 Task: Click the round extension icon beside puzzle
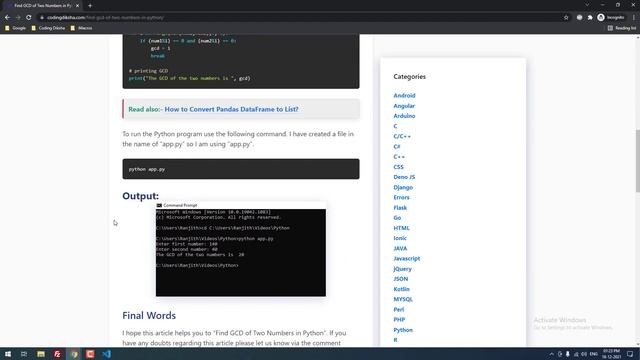click(579, 18)
